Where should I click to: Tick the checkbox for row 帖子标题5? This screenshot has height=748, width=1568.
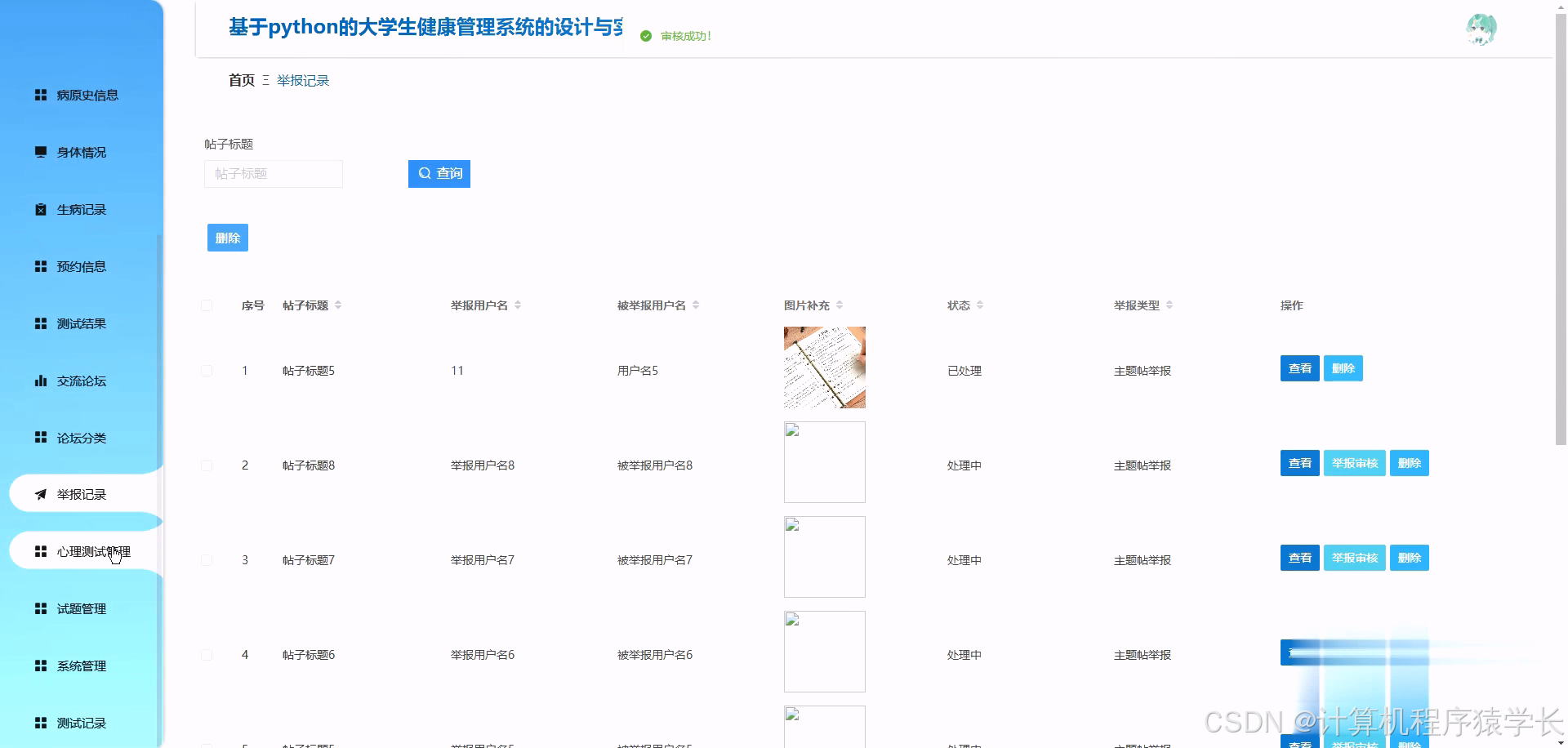click(x=207, y=371)
